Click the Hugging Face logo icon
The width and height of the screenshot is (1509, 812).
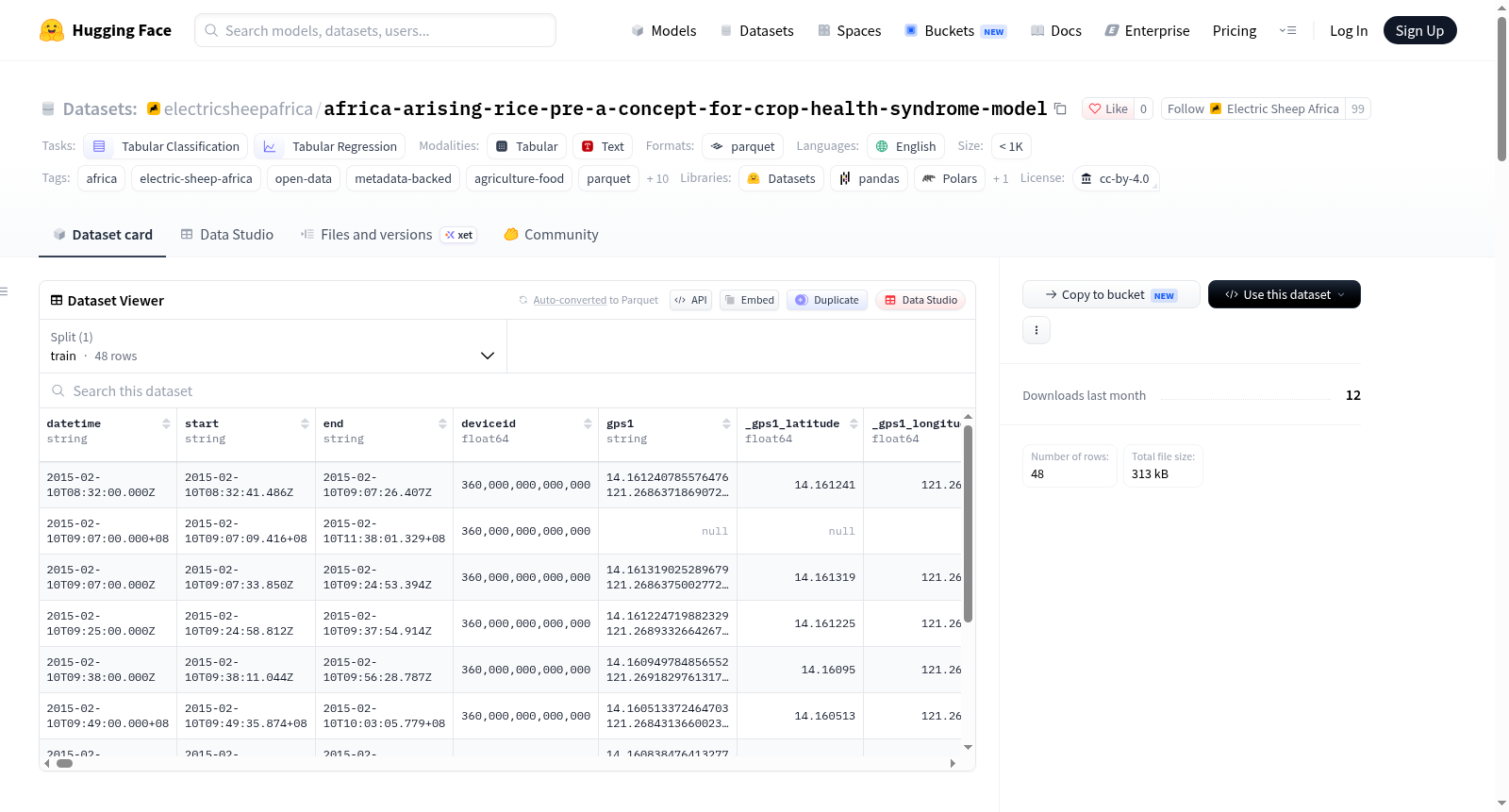[52, 30]
